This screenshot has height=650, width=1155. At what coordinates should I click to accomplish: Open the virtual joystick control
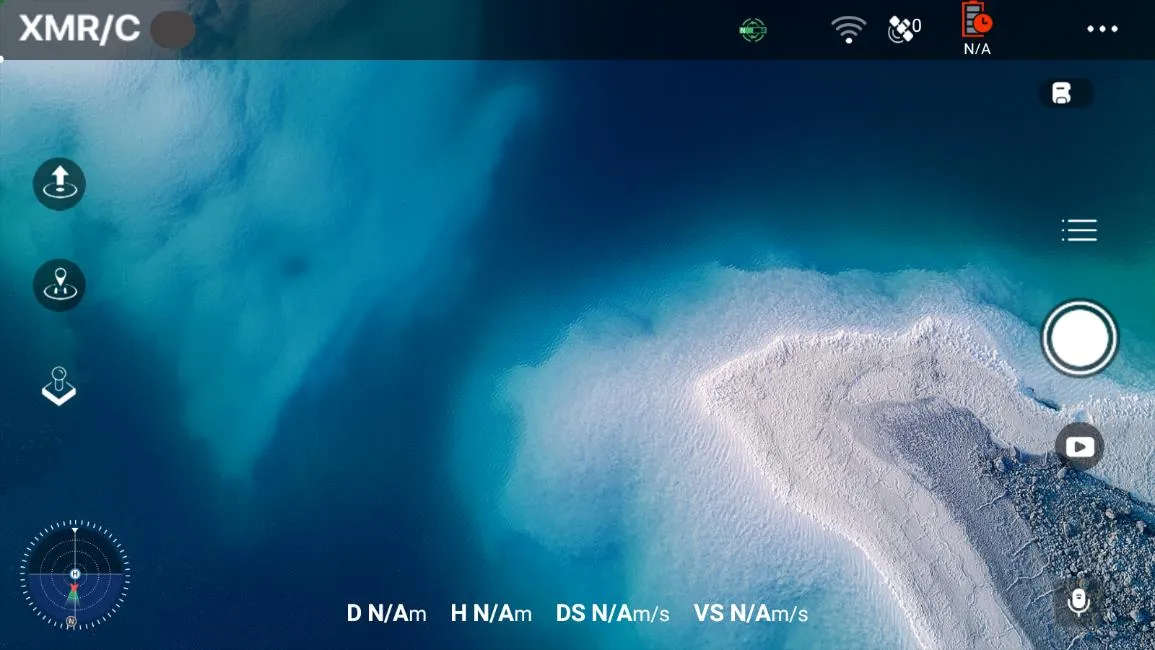(x=59, y=386)
